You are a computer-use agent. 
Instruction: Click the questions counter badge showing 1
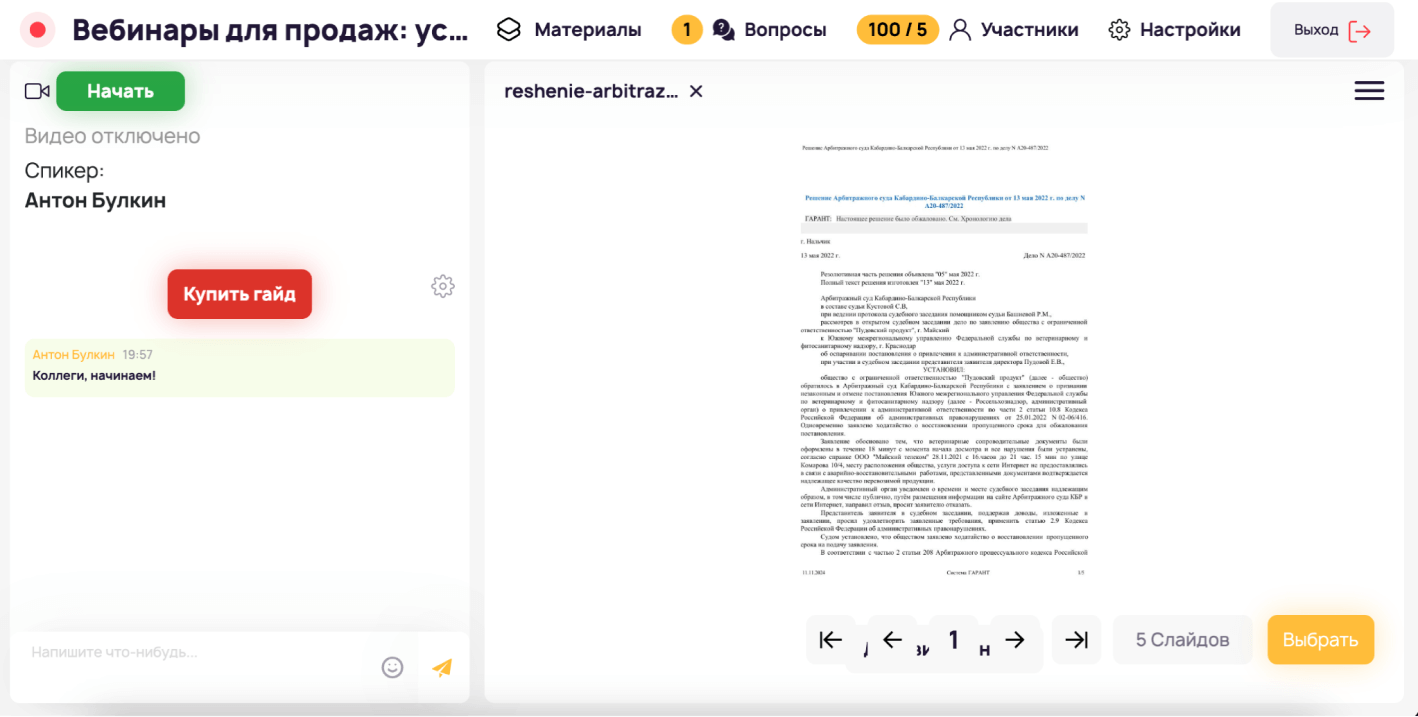click(x=687, y=30)
